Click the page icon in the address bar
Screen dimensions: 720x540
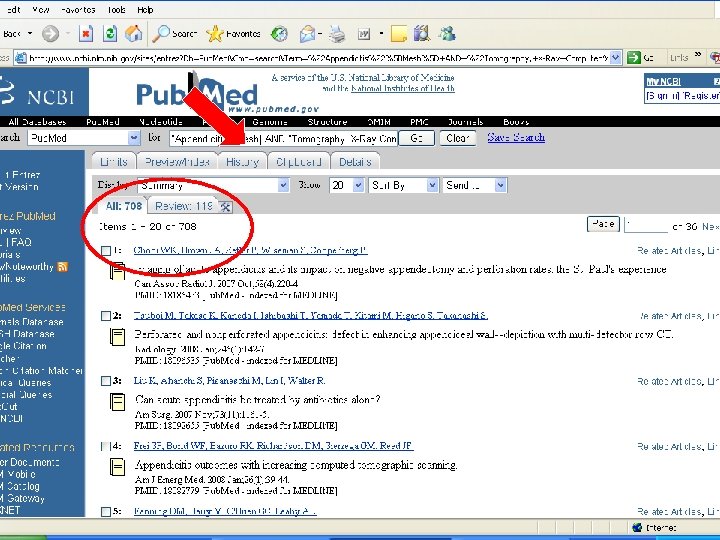(20, 58)
